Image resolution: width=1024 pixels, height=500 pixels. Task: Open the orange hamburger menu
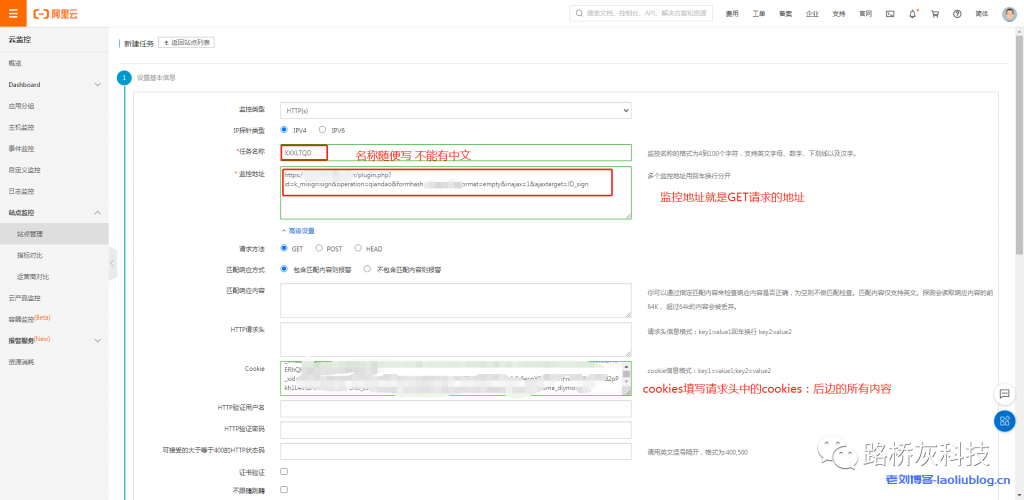tap(12, 14)
